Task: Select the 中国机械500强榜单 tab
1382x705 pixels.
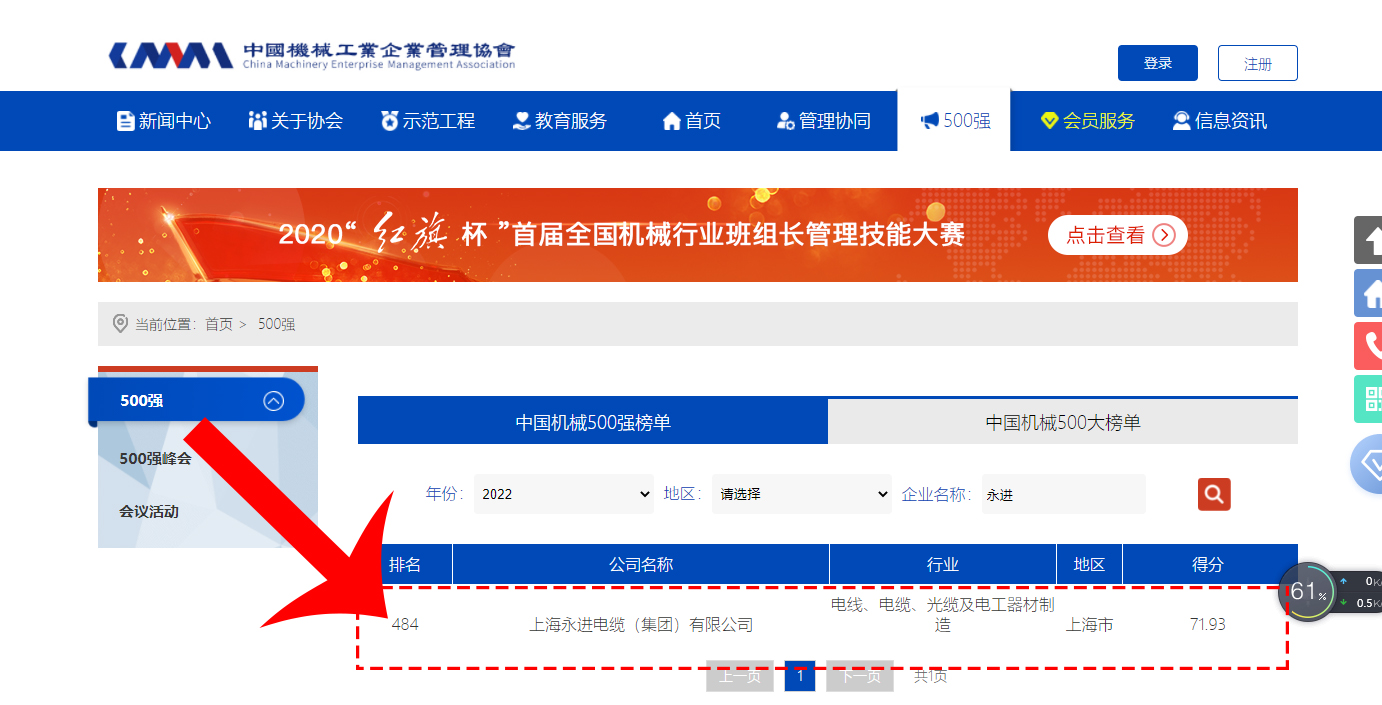Action: click(593, 422)
